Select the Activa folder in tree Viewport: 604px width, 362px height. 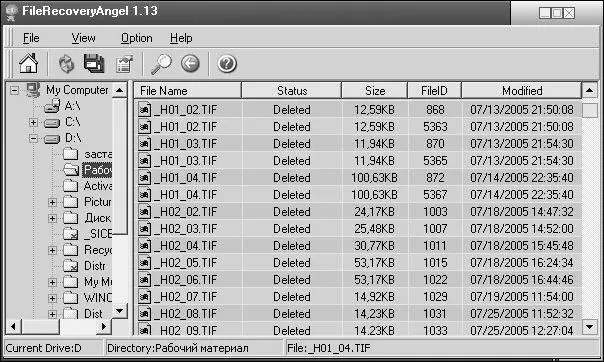88,186
